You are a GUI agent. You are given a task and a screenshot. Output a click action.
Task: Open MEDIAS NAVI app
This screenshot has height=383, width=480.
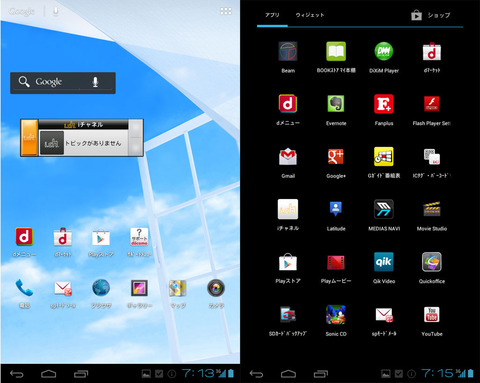[384, 209]
